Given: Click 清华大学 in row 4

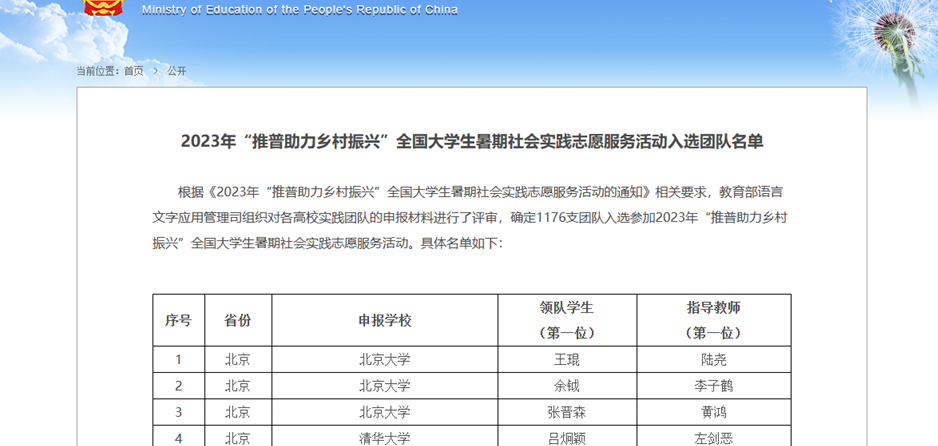Looking at the screenshot, I should [385, 439].
